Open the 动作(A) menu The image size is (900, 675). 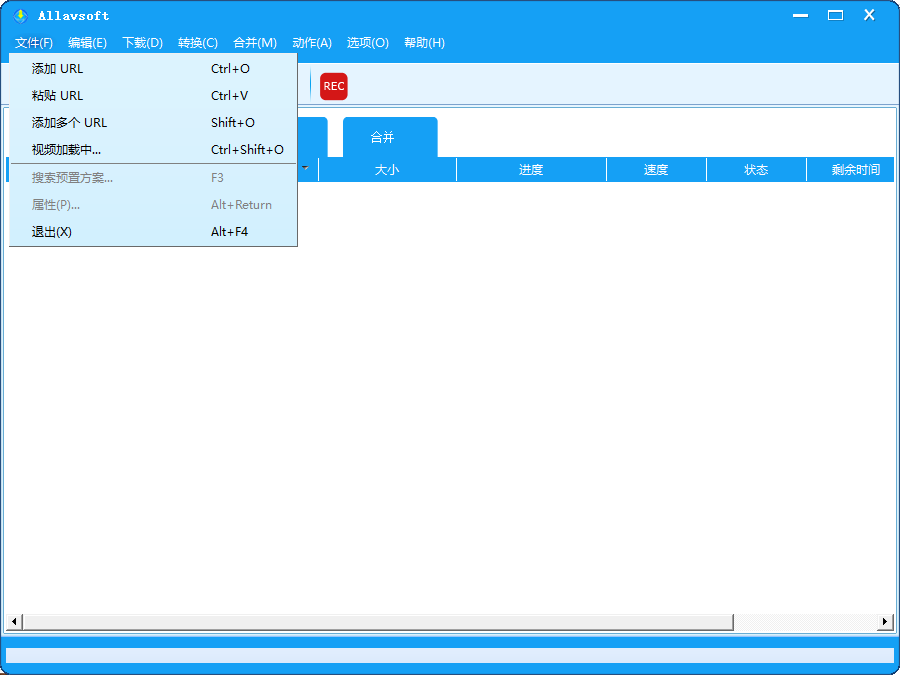tap(311, 43)
